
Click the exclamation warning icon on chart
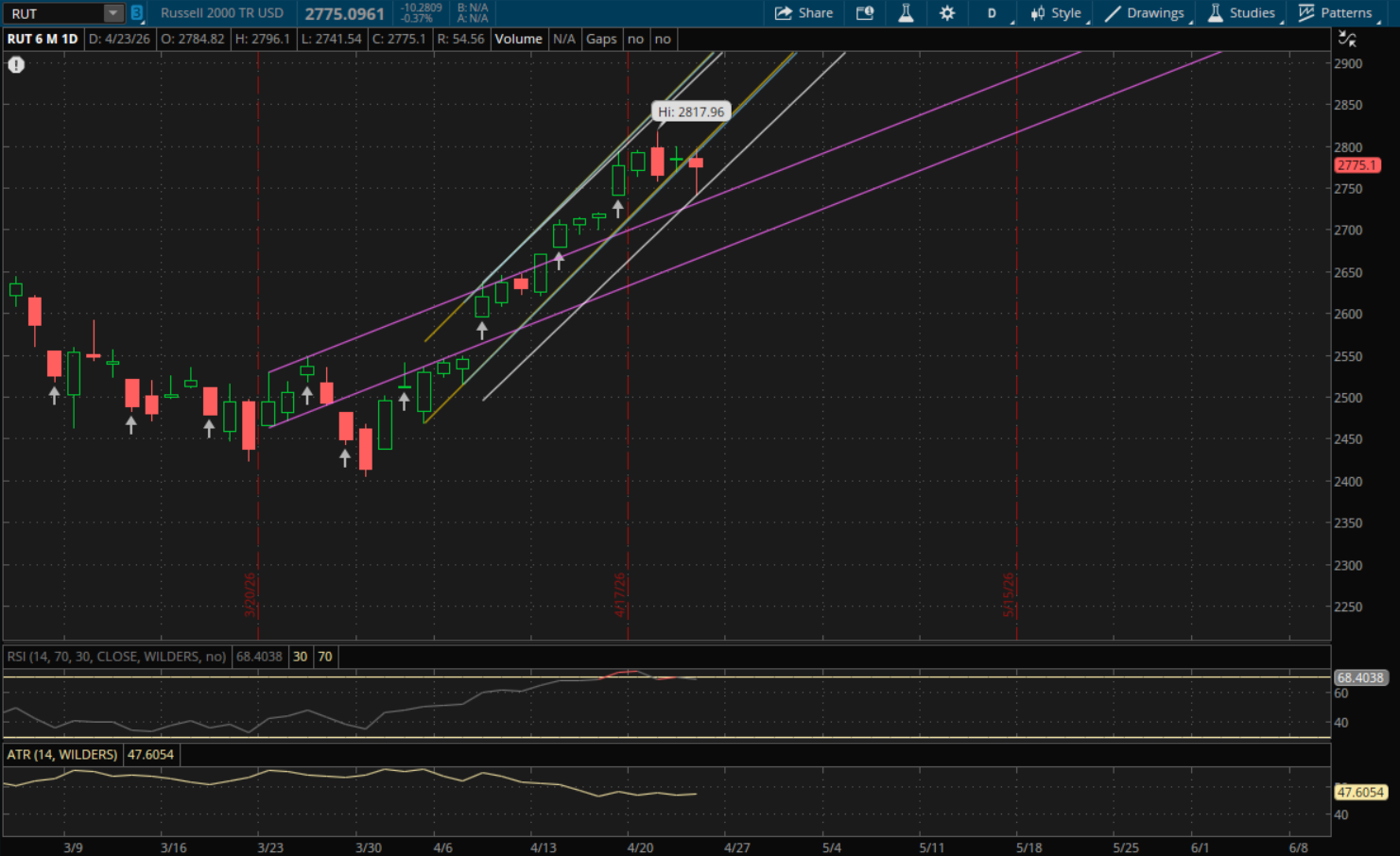point(16,65)
